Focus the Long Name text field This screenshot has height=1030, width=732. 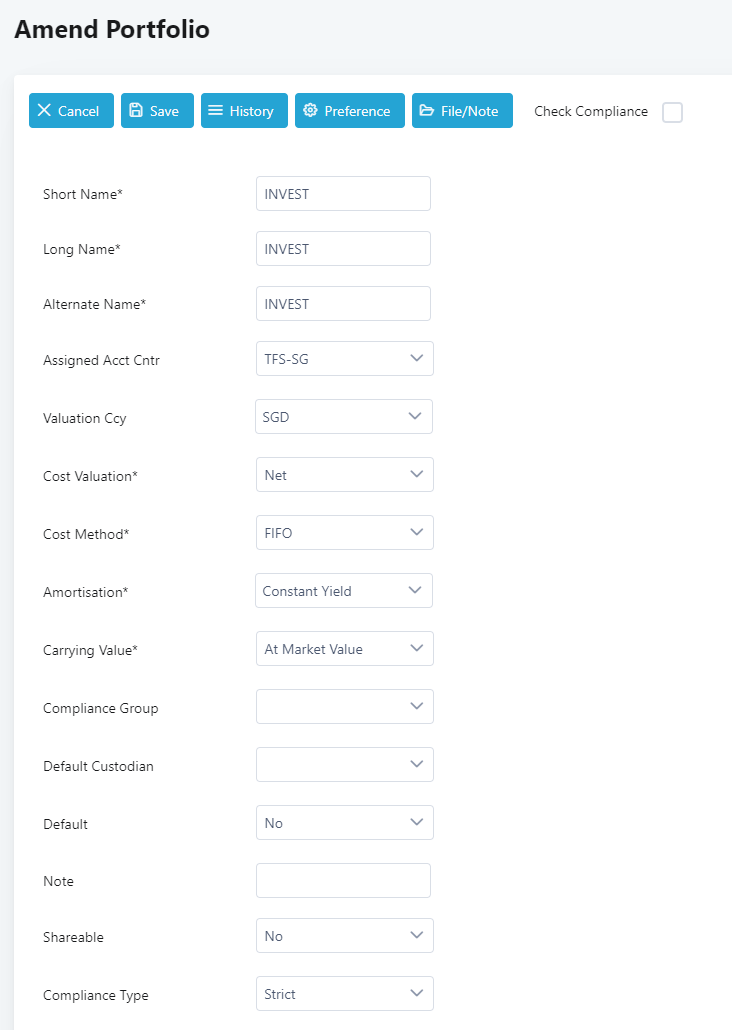343,249
